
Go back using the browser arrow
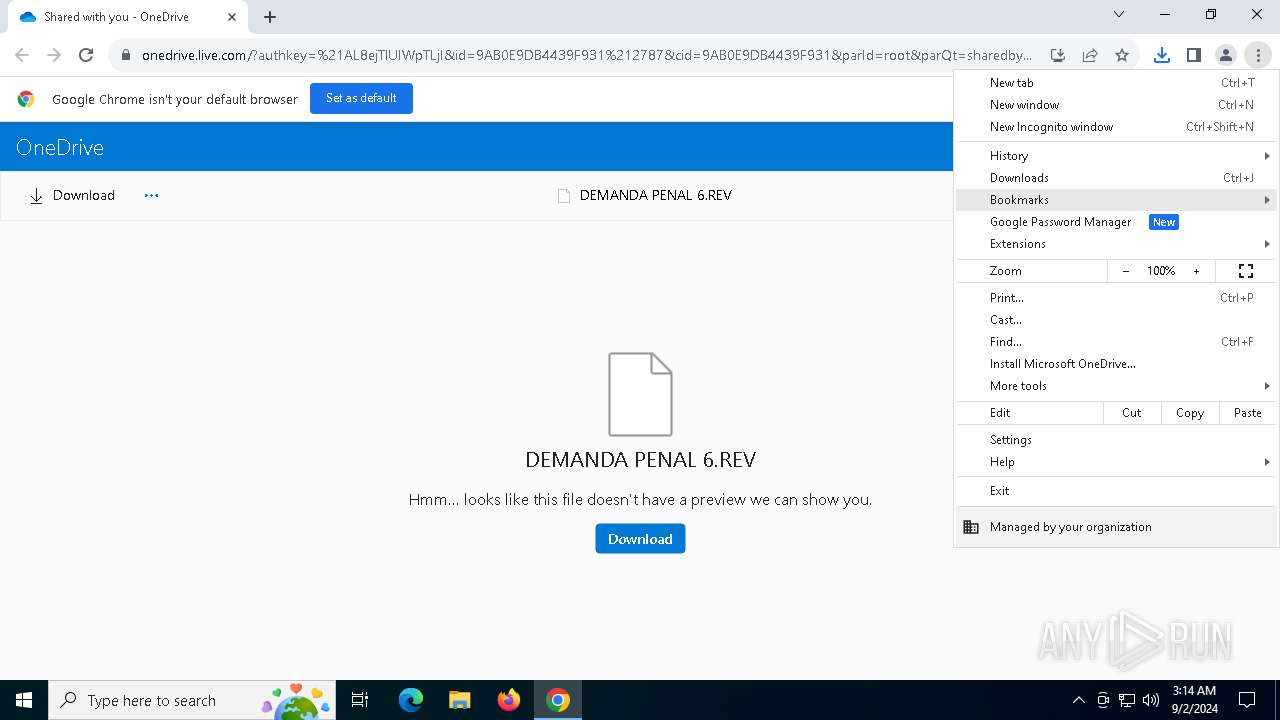pos(22,55)
